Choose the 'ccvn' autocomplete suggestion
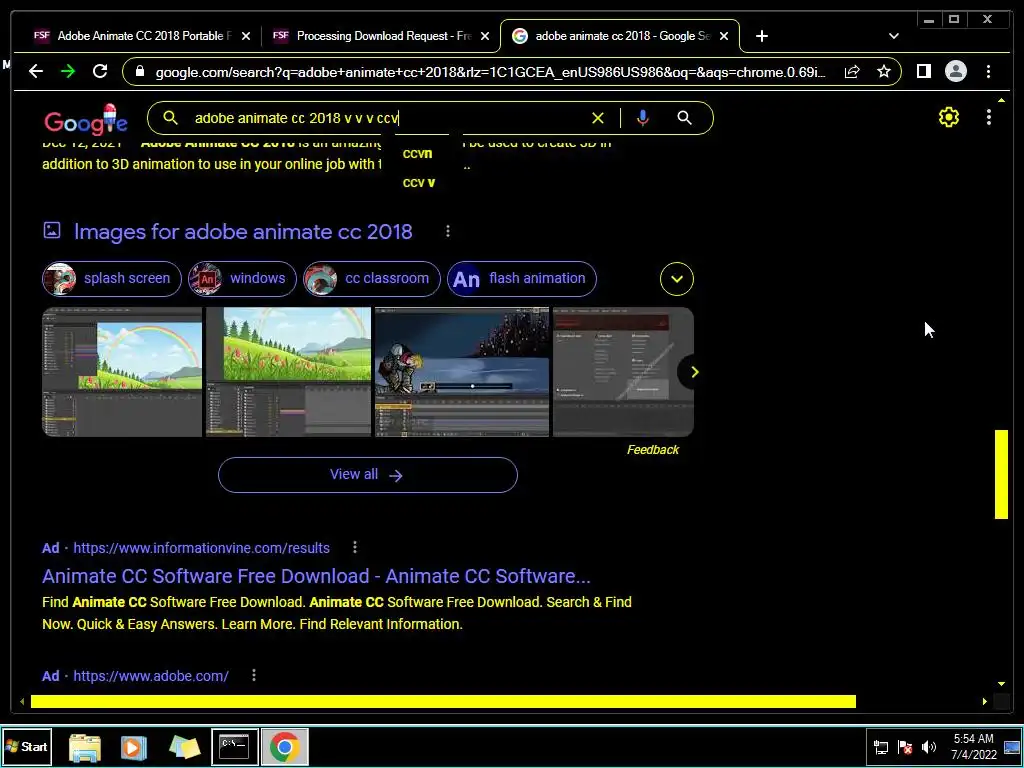1024x768 pixels. point(417,153)
